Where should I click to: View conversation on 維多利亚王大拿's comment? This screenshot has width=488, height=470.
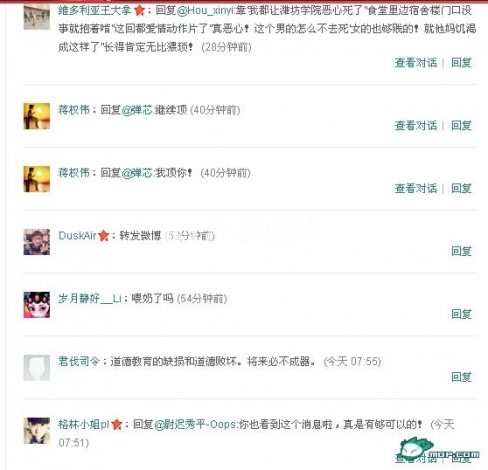tap(416, 63)
